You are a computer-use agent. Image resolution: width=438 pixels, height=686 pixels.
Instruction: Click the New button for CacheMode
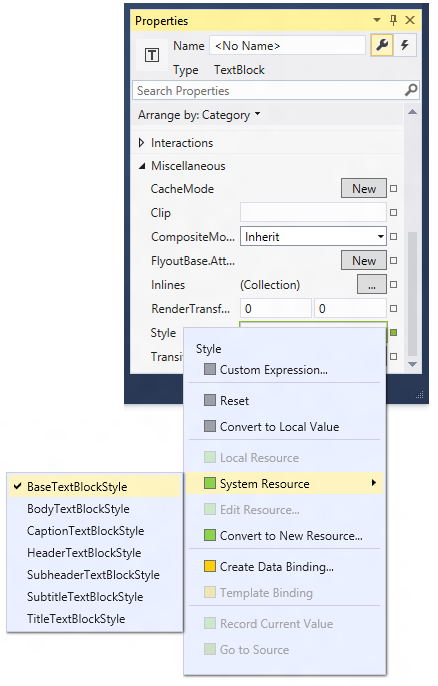[364, 189]
